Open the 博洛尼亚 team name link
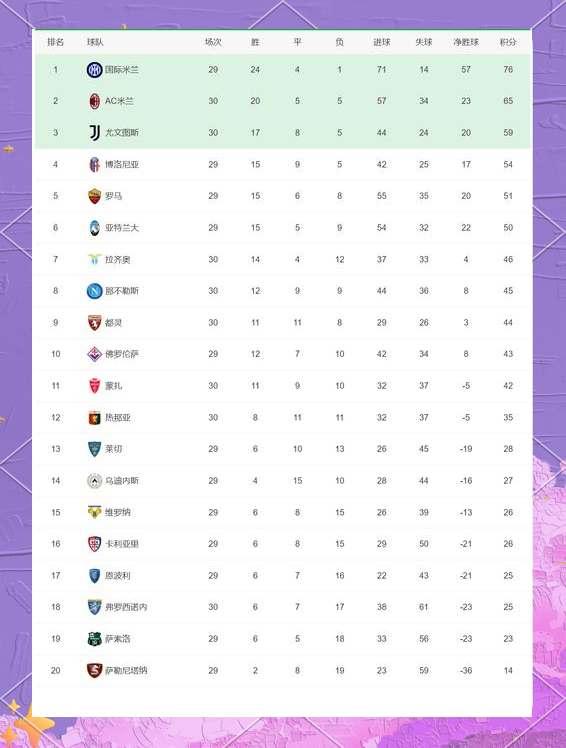 [x=122, y=165]
